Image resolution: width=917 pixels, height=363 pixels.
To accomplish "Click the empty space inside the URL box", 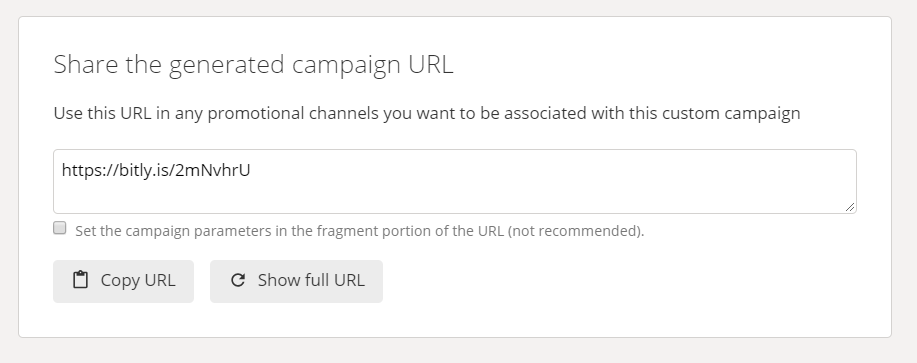I will [526, 187].
